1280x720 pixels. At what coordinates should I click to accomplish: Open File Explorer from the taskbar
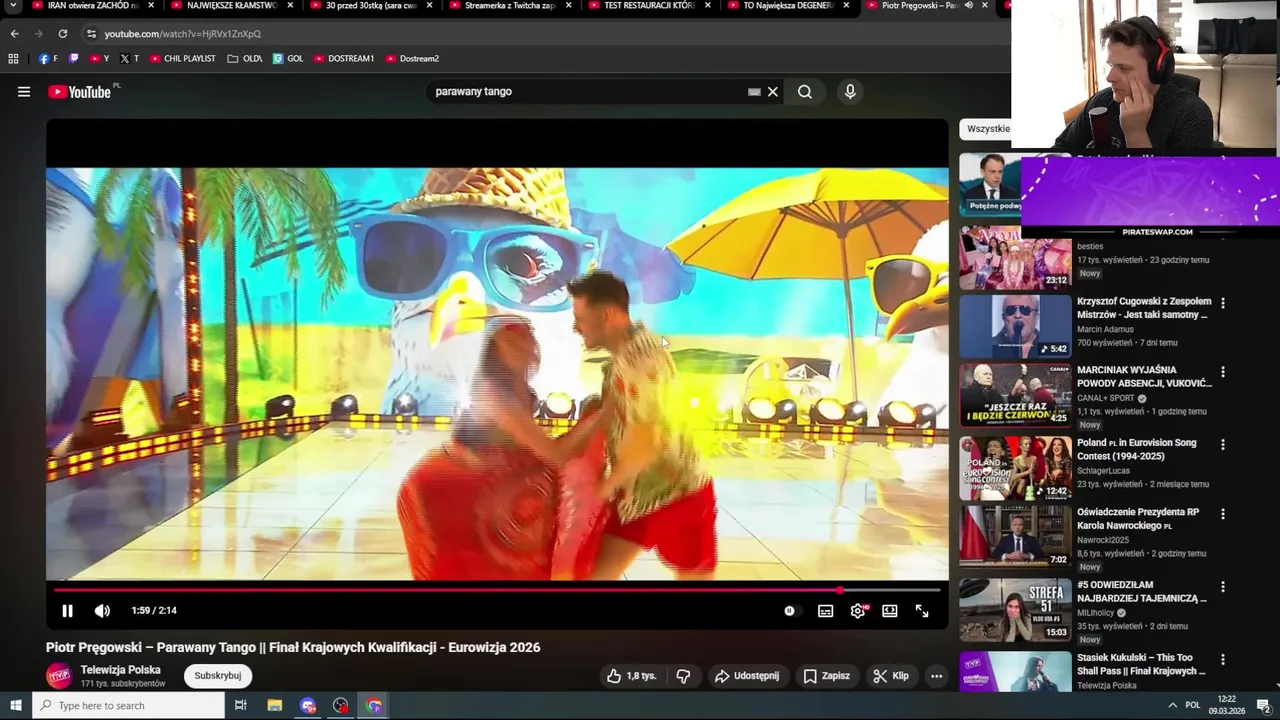[274, 706]
